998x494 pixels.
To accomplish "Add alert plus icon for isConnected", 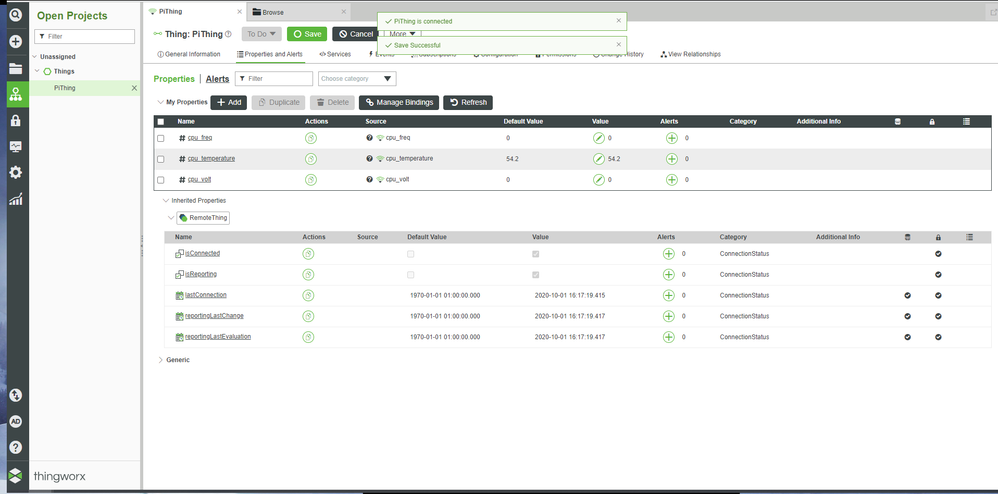I will [668, 253].
